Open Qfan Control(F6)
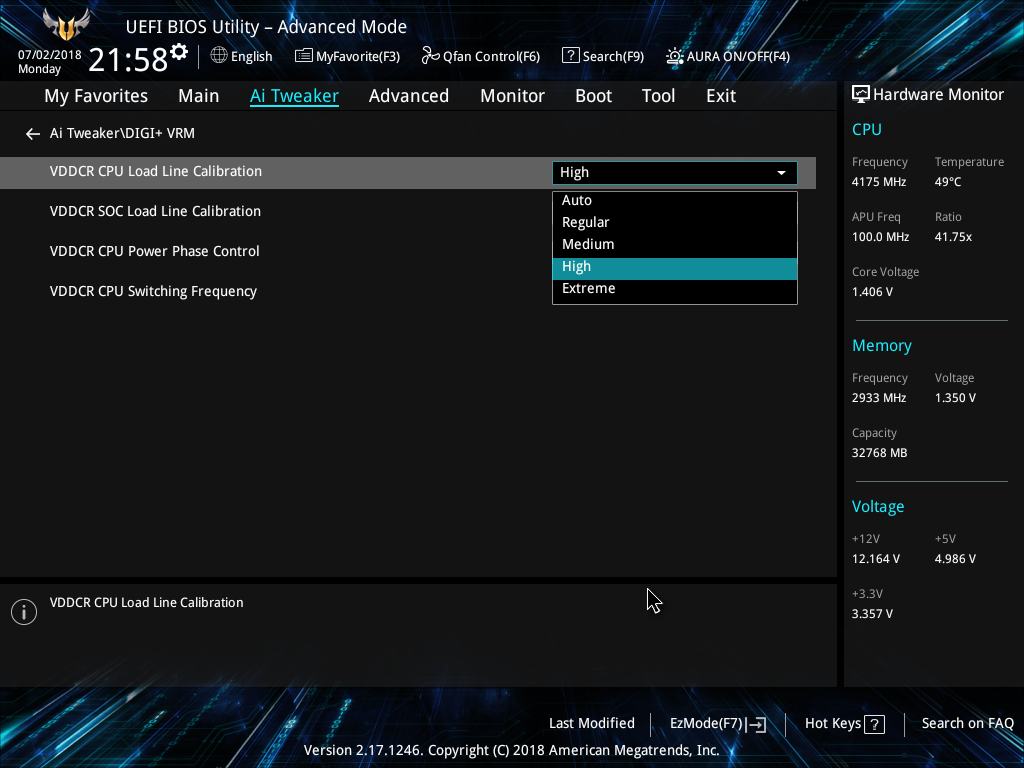This screenshot has width=1024, height=768. click(481, 56)
